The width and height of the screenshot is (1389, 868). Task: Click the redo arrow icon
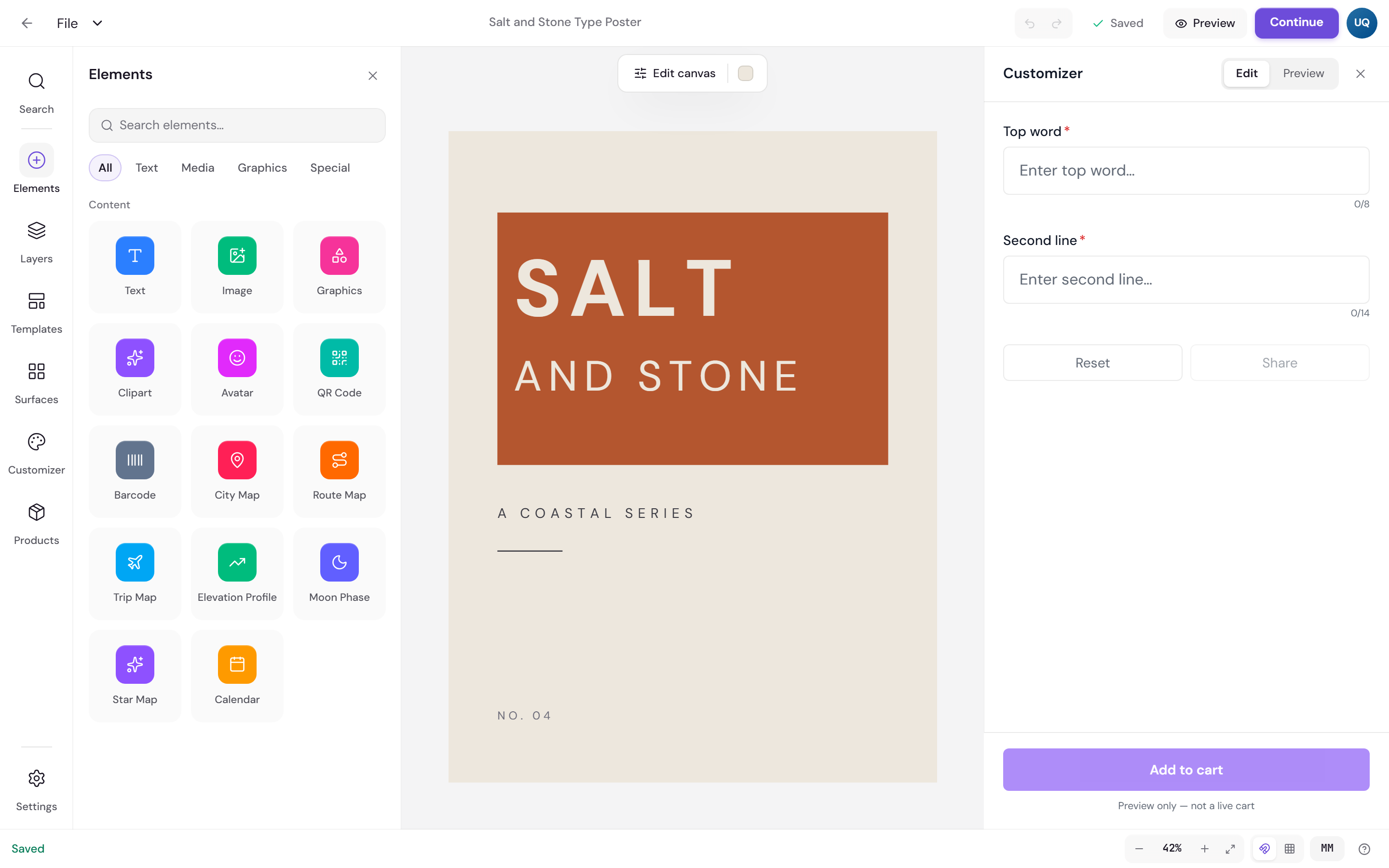pyautogui.click(x=1057, y=23)
